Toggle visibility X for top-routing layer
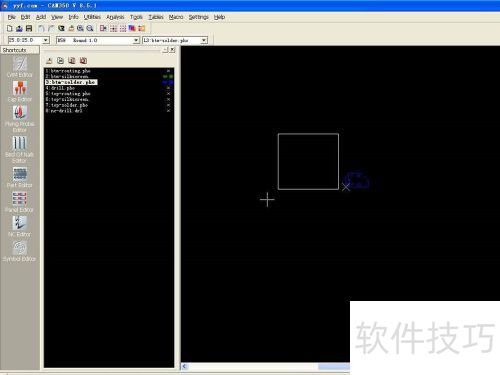The width and height of the screenshot is (500, 375). 168,94
